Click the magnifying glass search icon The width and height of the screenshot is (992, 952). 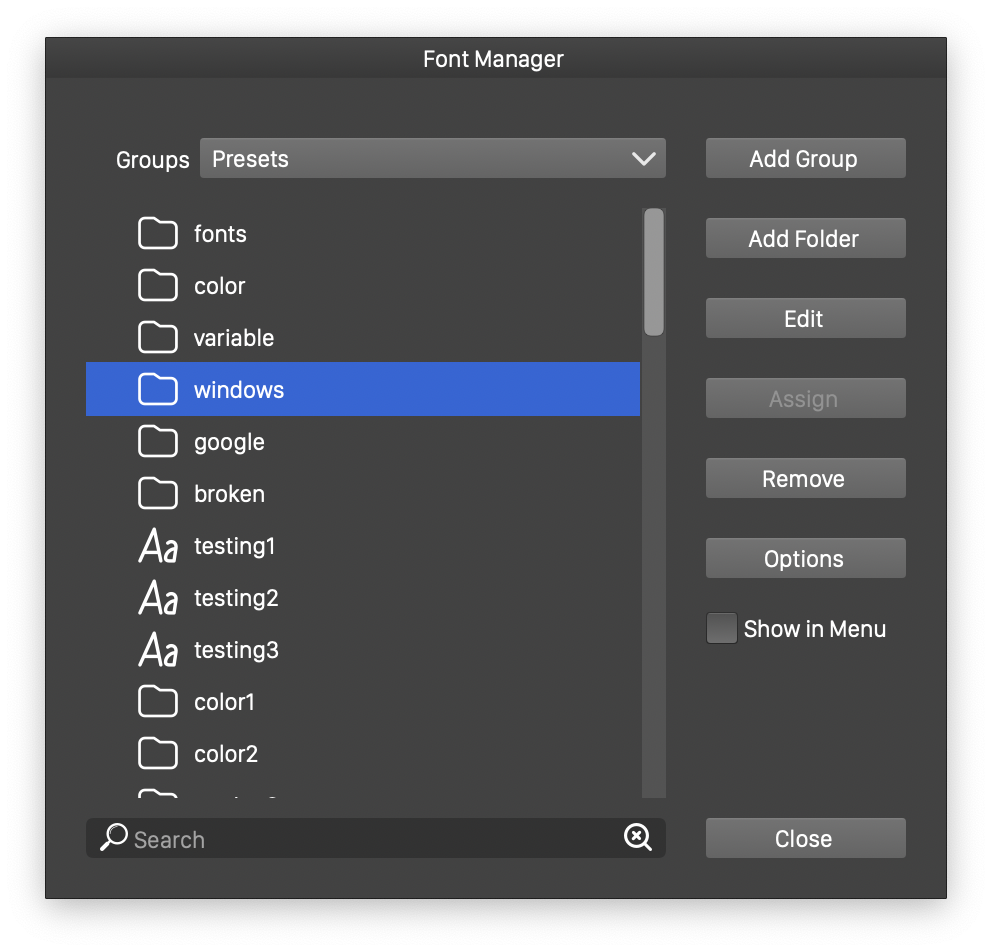coord(114,838)
